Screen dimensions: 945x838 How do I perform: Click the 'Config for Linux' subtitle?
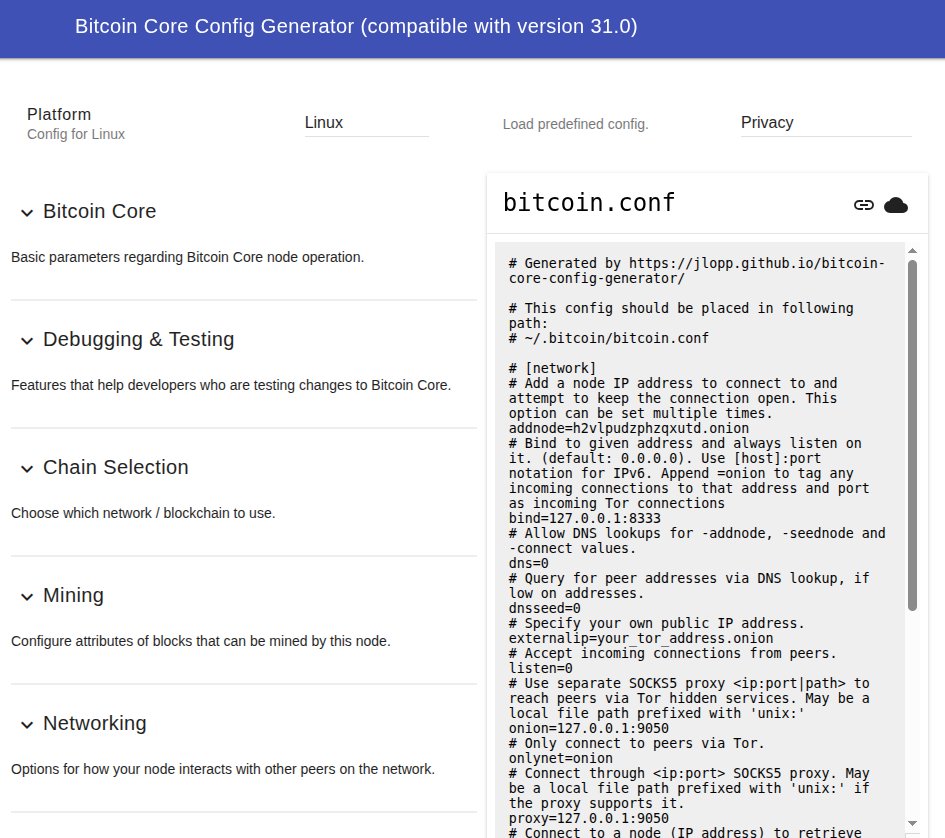tap(76, 134)
